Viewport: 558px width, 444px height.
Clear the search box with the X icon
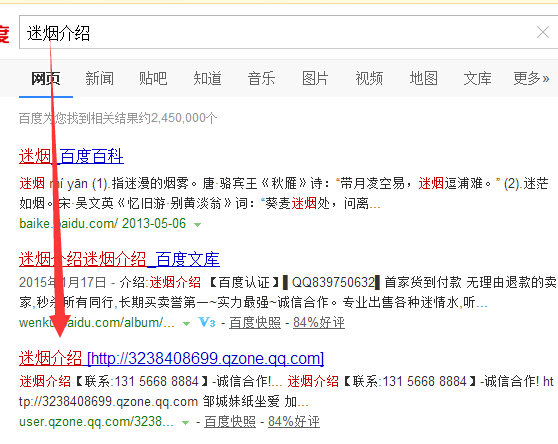[543, 32]
